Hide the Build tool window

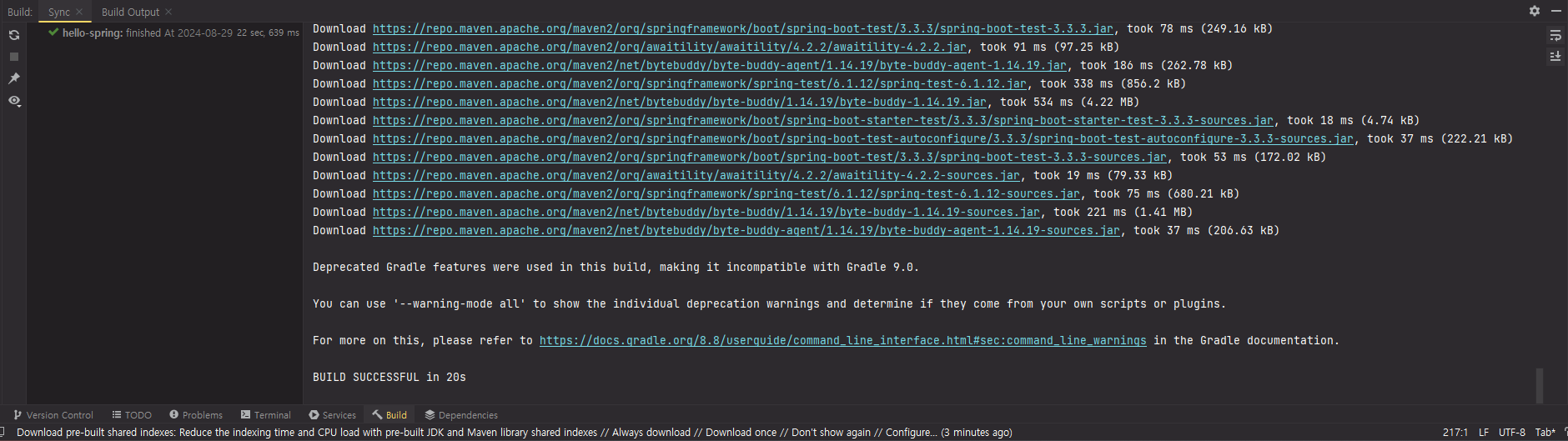(1555, 11)
